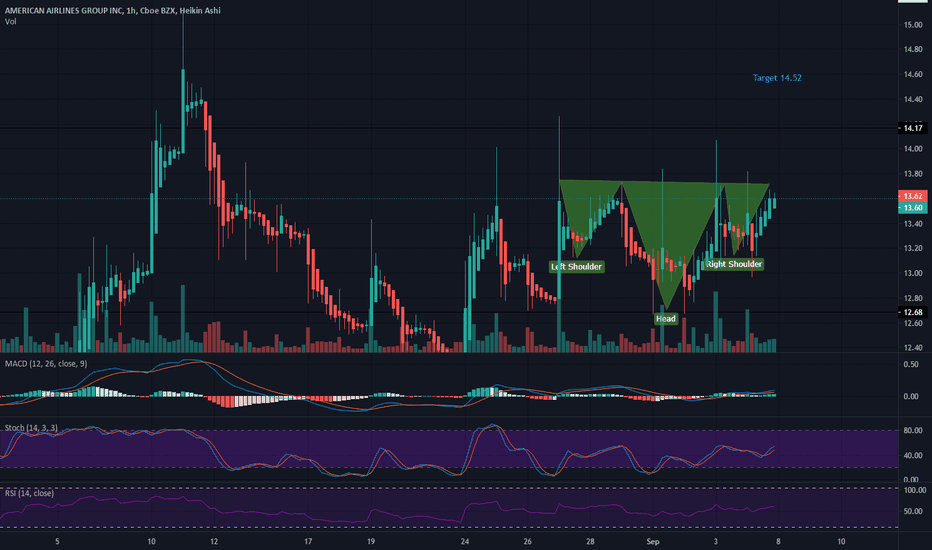This screenshot has width=932, height=550.
Task: Click the green 13.60 price tag
Action: pyautogui.click(x=912, y=208)
